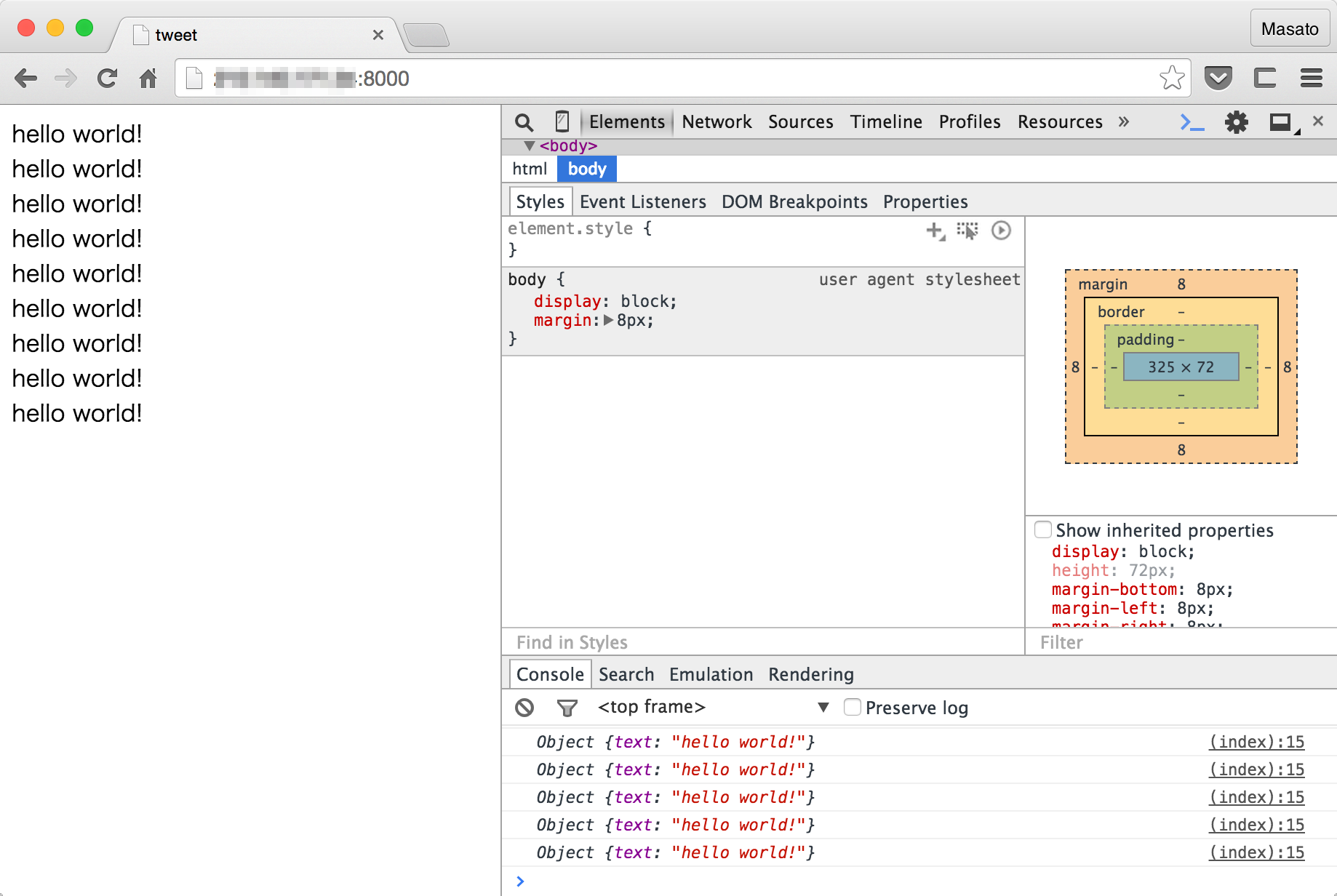Expand the margin shorthand property triangle
The height and width of the screenshot is (896, 1337).
point(609,320)
